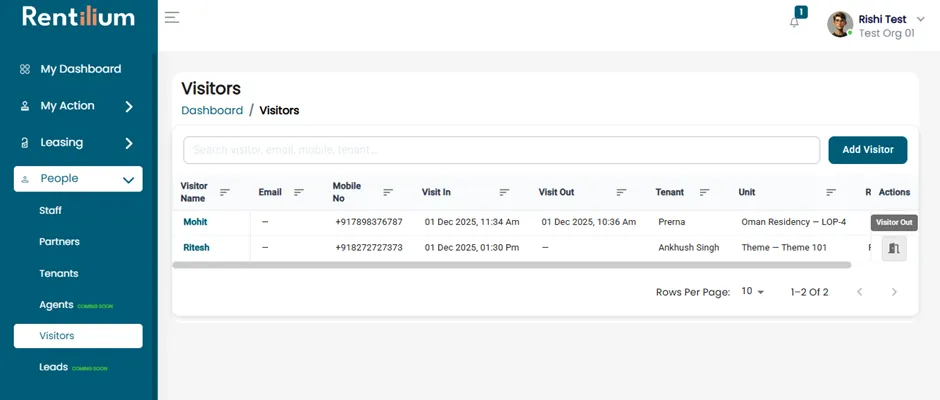This screenshot has width=940, height=400.
Task: Click mobile number +917898376787
Action: 369,222
